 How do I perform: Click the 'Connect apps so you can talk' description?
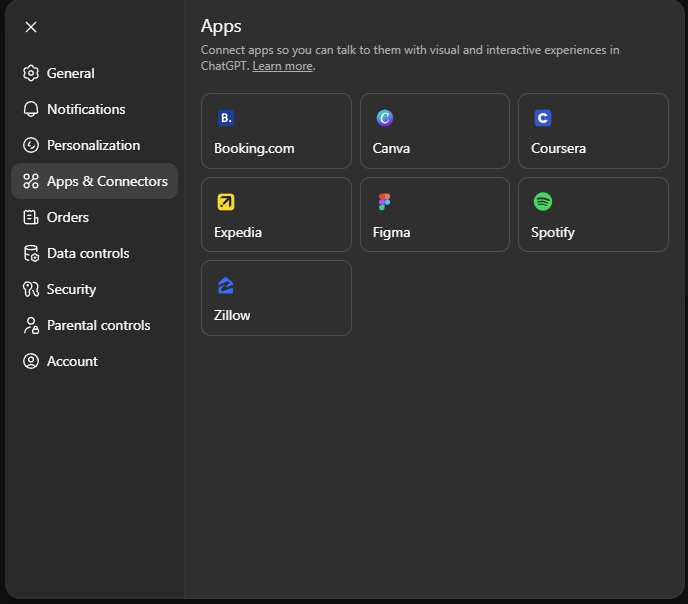coord(410,58)
